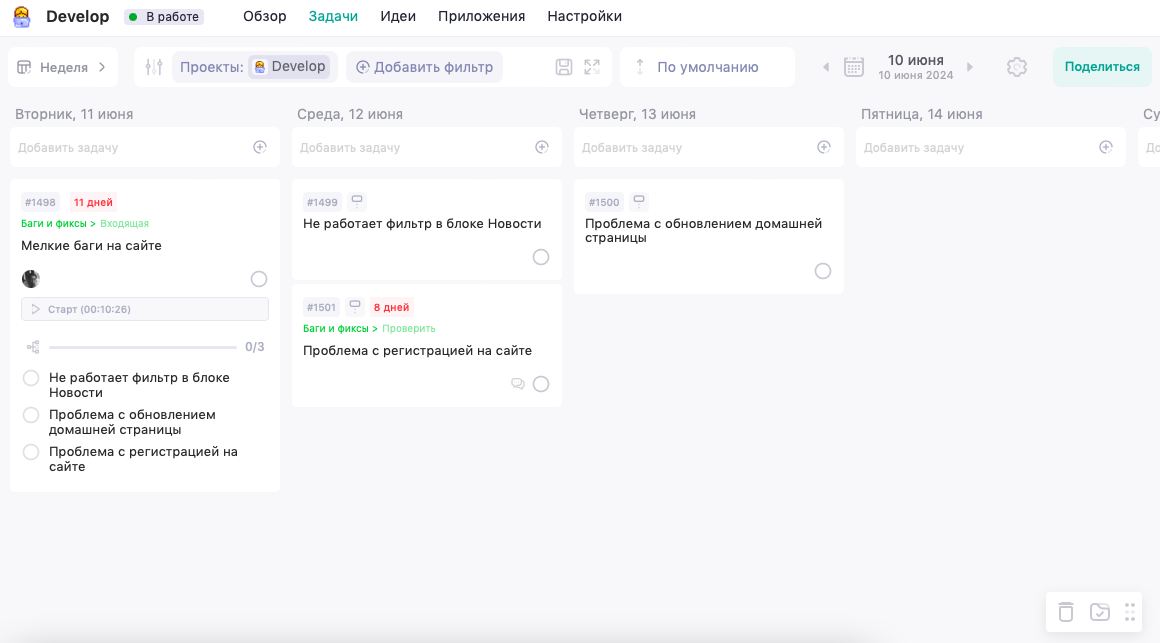1160x643 pixels.
Task: Click the 0/3 subtask progress bar on #1498
Action: (x=143, y=347)
